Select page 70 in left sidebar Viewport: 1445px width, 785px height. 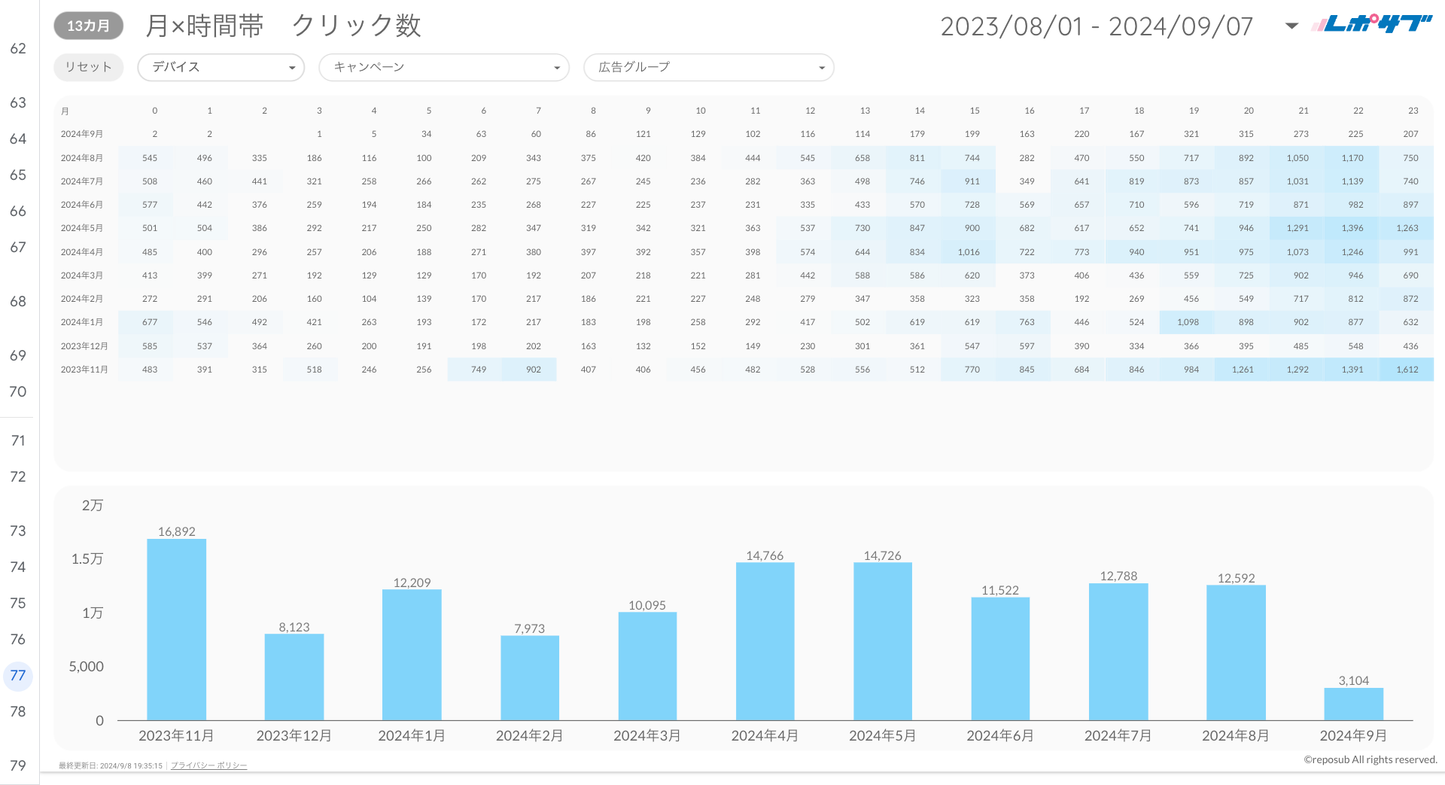[x=18, y=392]
